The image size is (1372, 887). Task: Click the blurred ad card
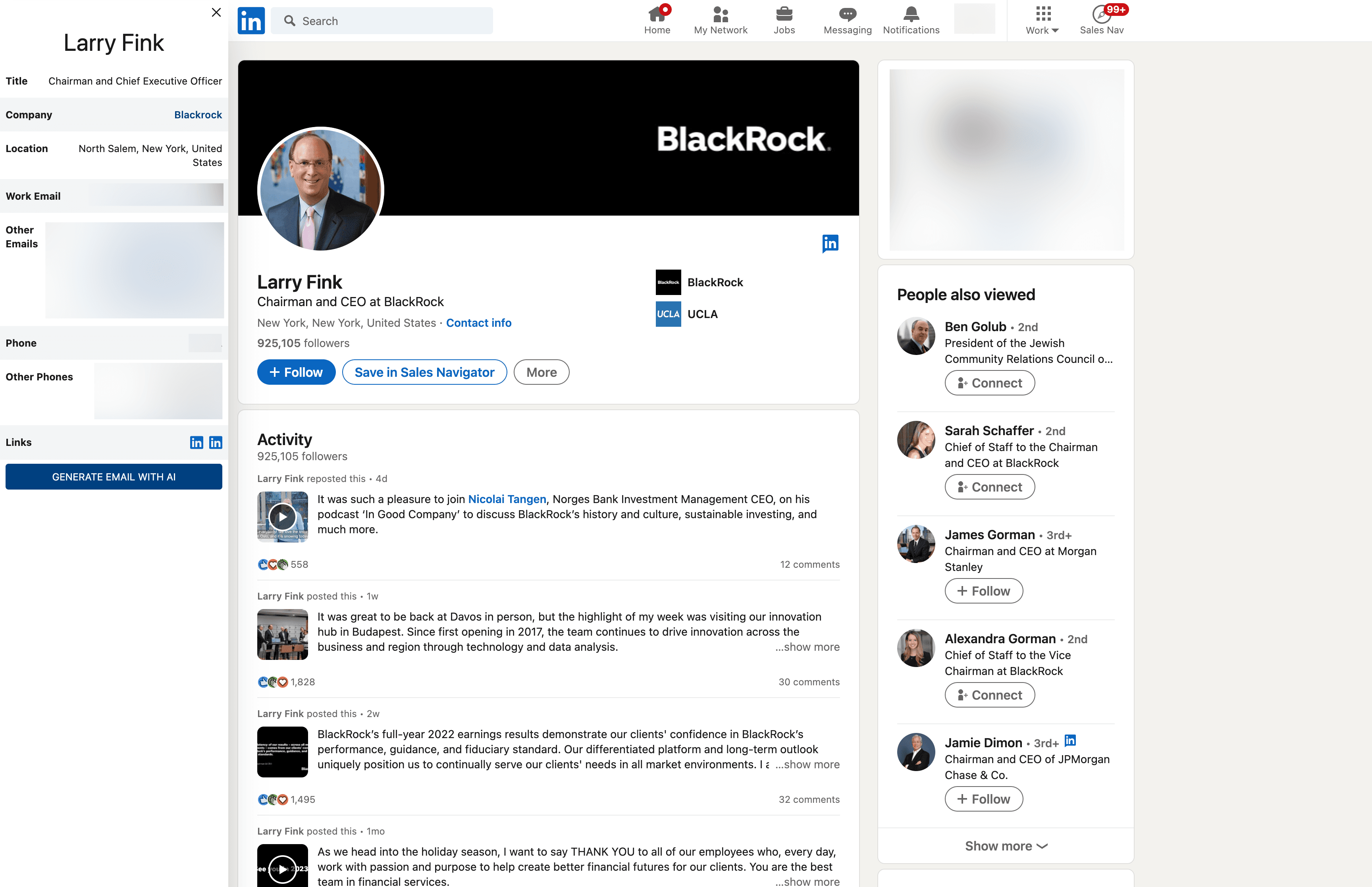click(1006, 160)
